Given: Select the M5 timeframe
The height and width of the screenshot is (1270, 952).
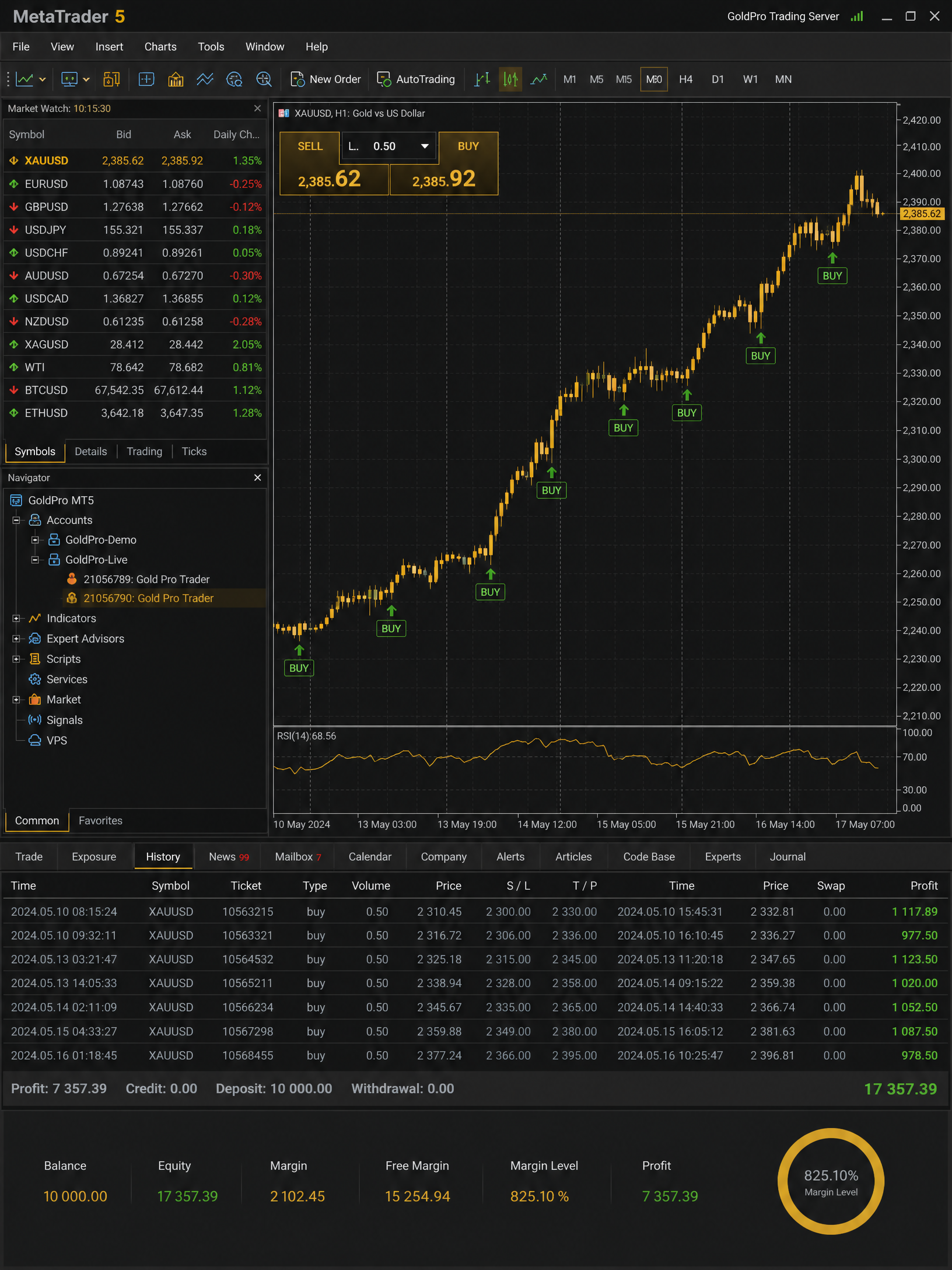Looking at the screenshot, I should tap(596, 79).
